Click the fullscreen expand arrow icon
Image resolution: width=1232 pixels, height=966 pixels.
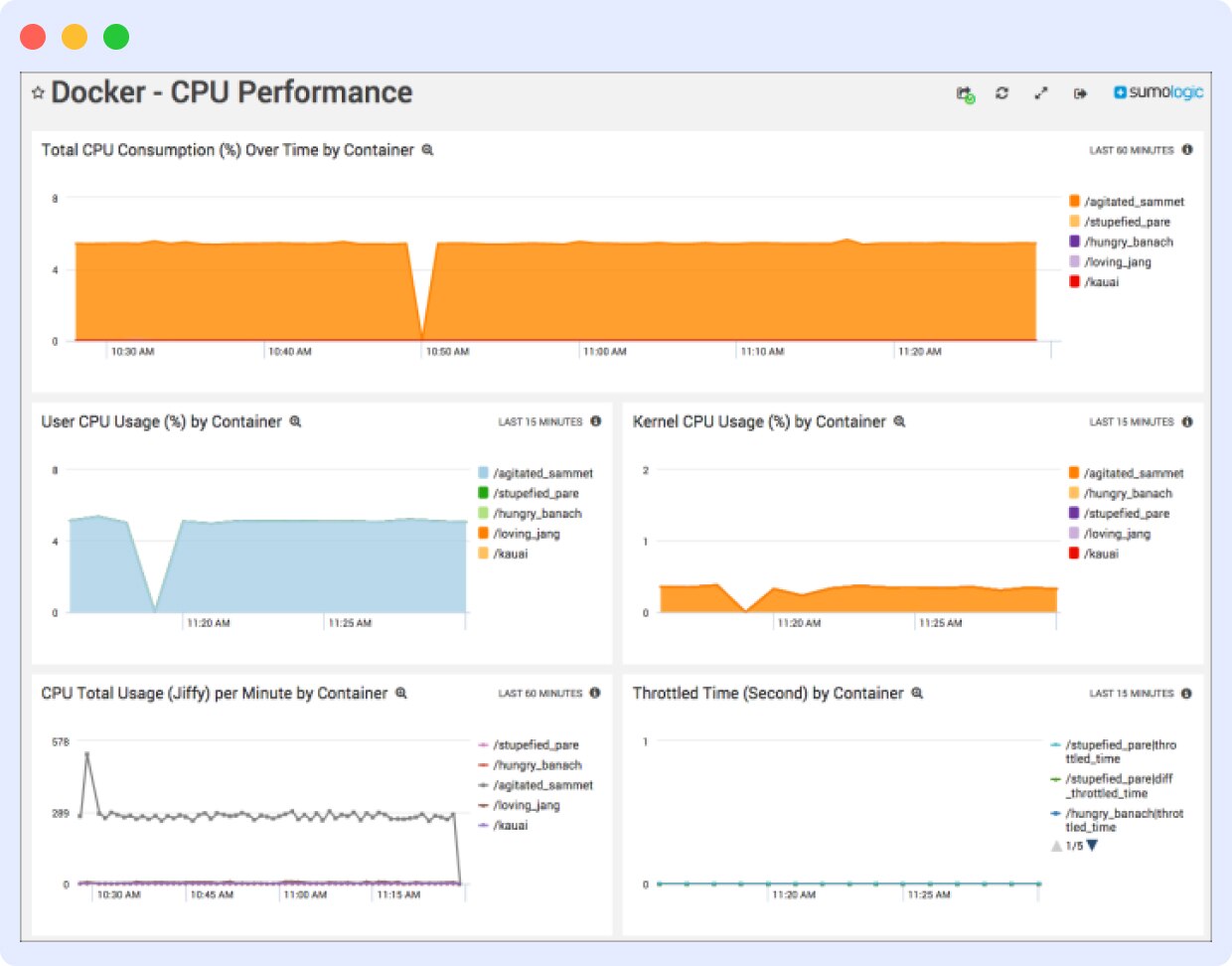tap(1042, 92)
